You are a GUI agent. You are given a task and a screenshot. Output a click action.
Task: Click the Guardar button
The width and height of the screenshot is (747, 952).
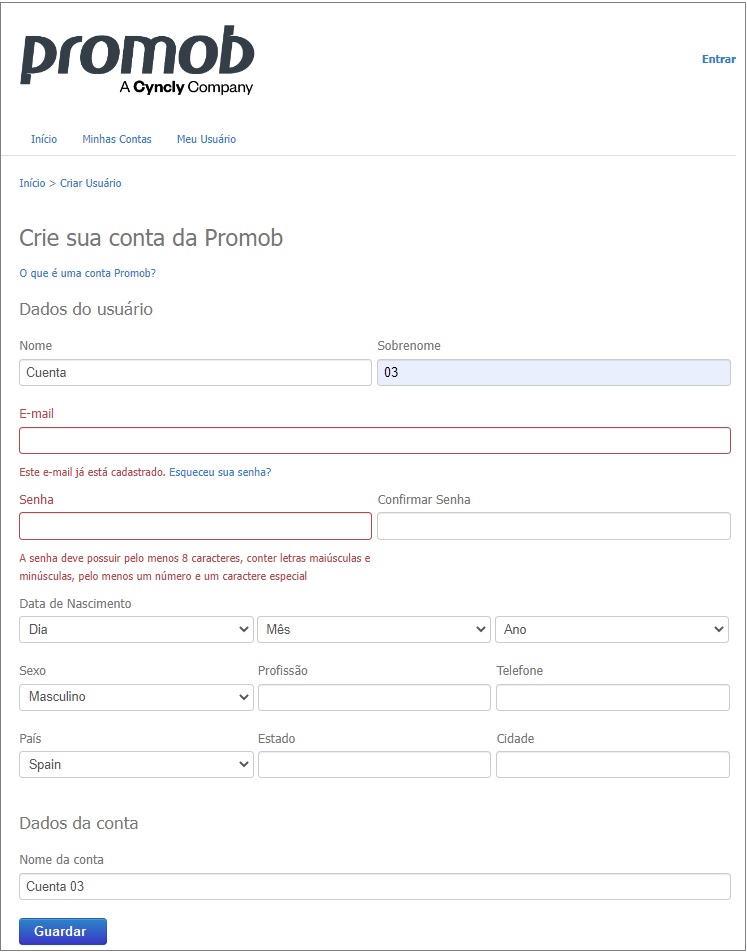(63, 931)
